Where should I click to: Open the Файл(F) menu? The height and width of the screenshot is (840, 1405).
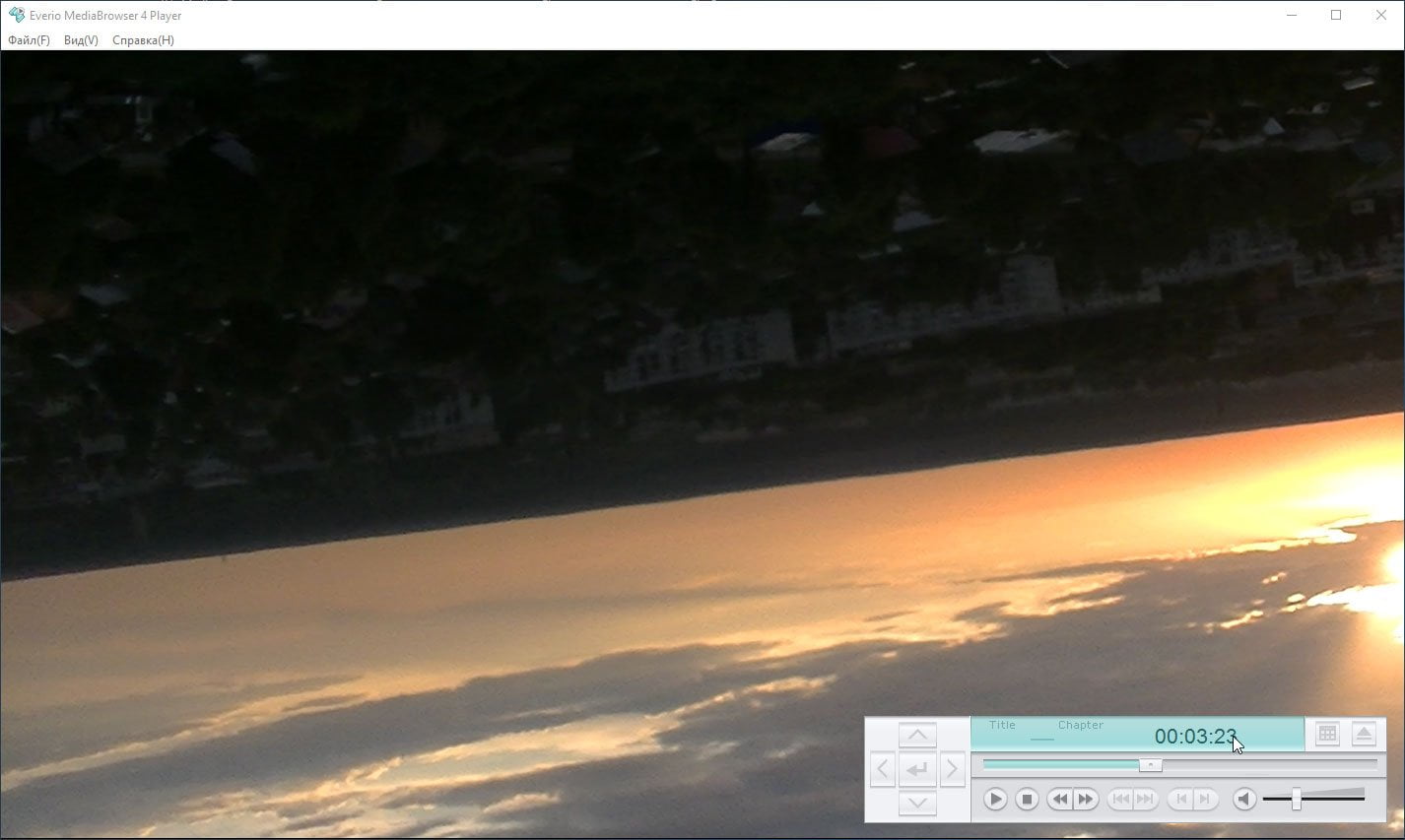29,40
